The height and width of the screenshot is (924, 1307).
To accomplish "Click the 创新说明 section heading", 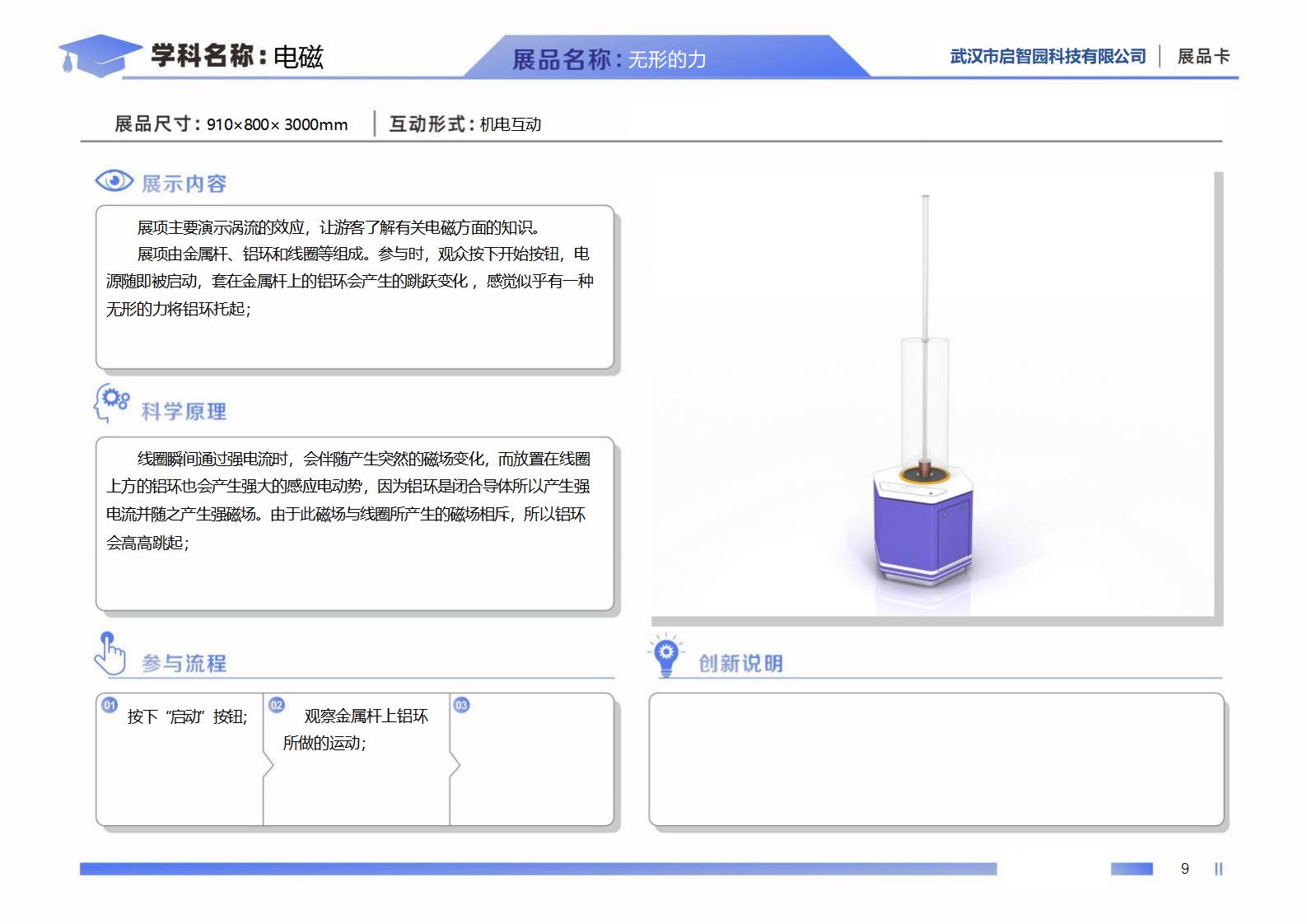I will pos(740,663).
